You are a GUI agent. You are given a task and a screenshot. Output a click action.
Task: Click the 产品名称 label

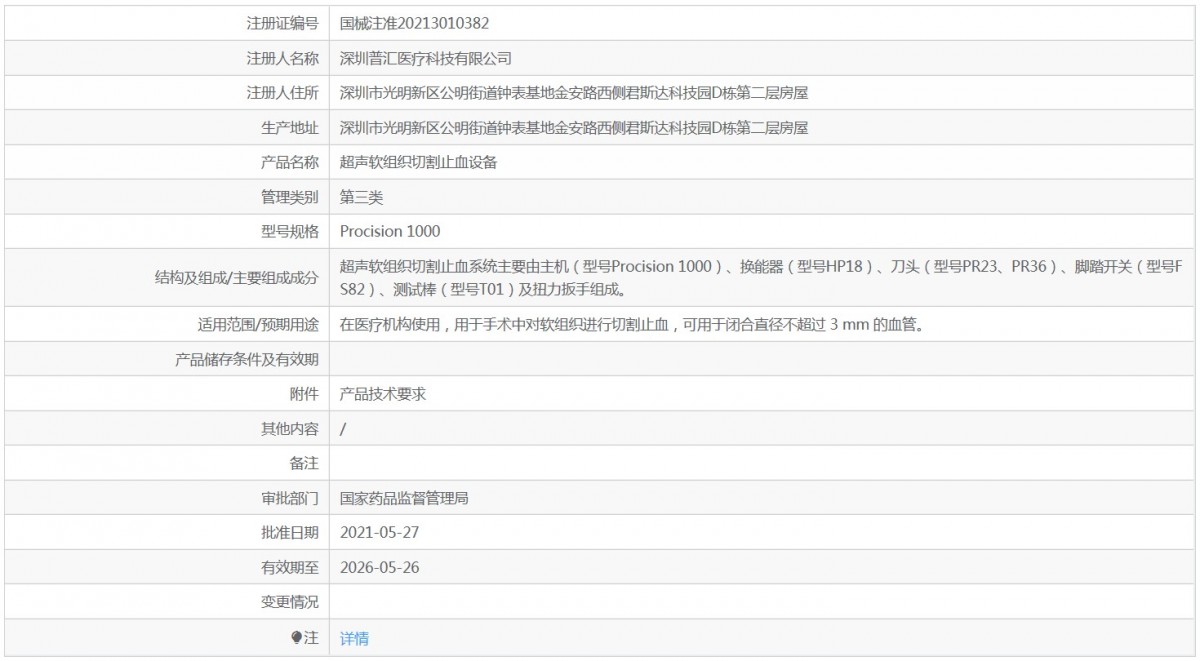[289, 162]
